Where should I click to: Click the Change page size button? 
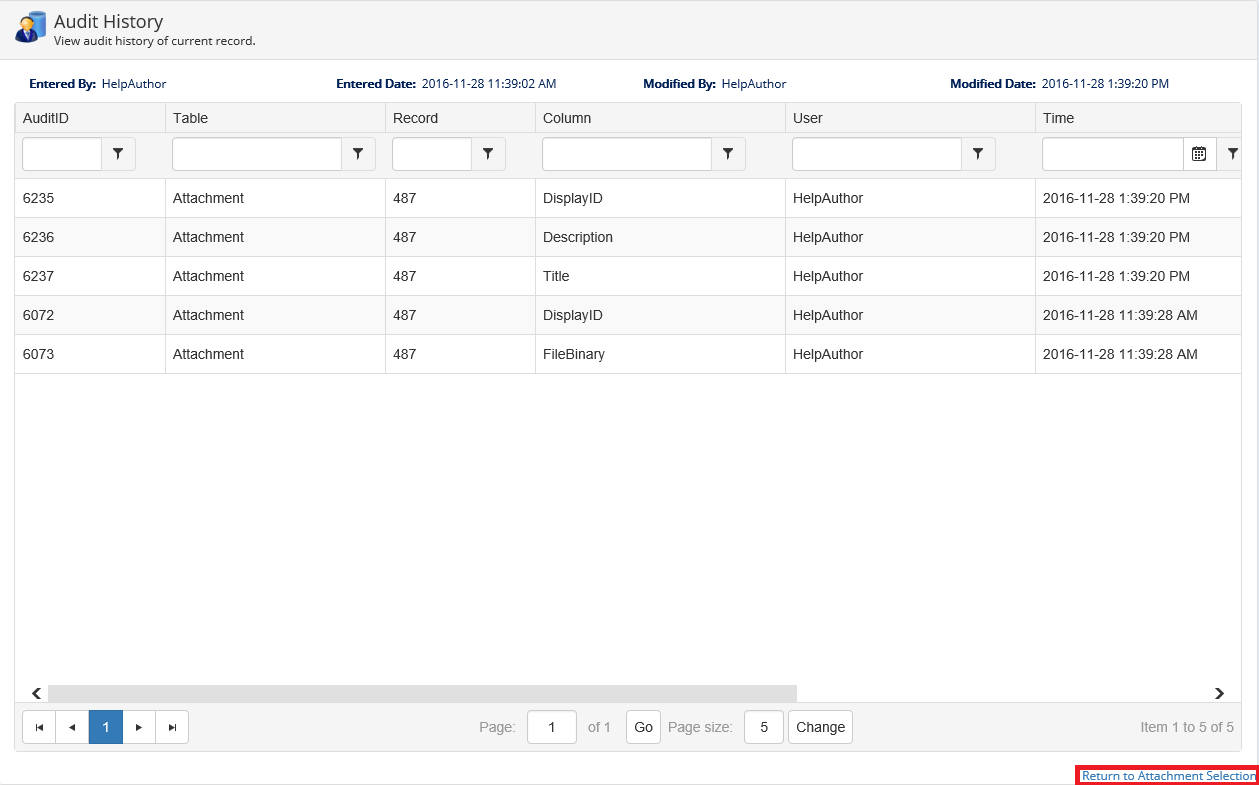pos(820,727)
